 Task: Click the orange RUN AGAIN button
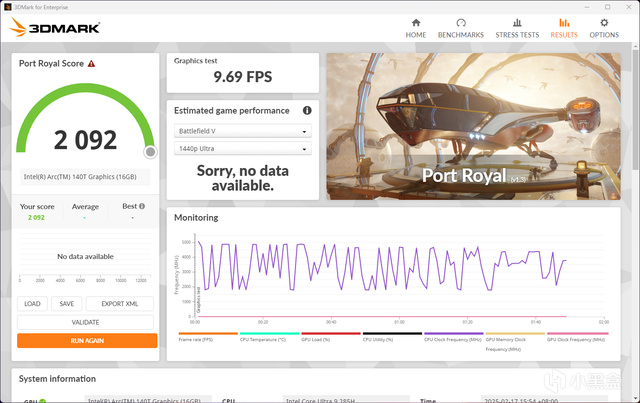pos(87,341)
